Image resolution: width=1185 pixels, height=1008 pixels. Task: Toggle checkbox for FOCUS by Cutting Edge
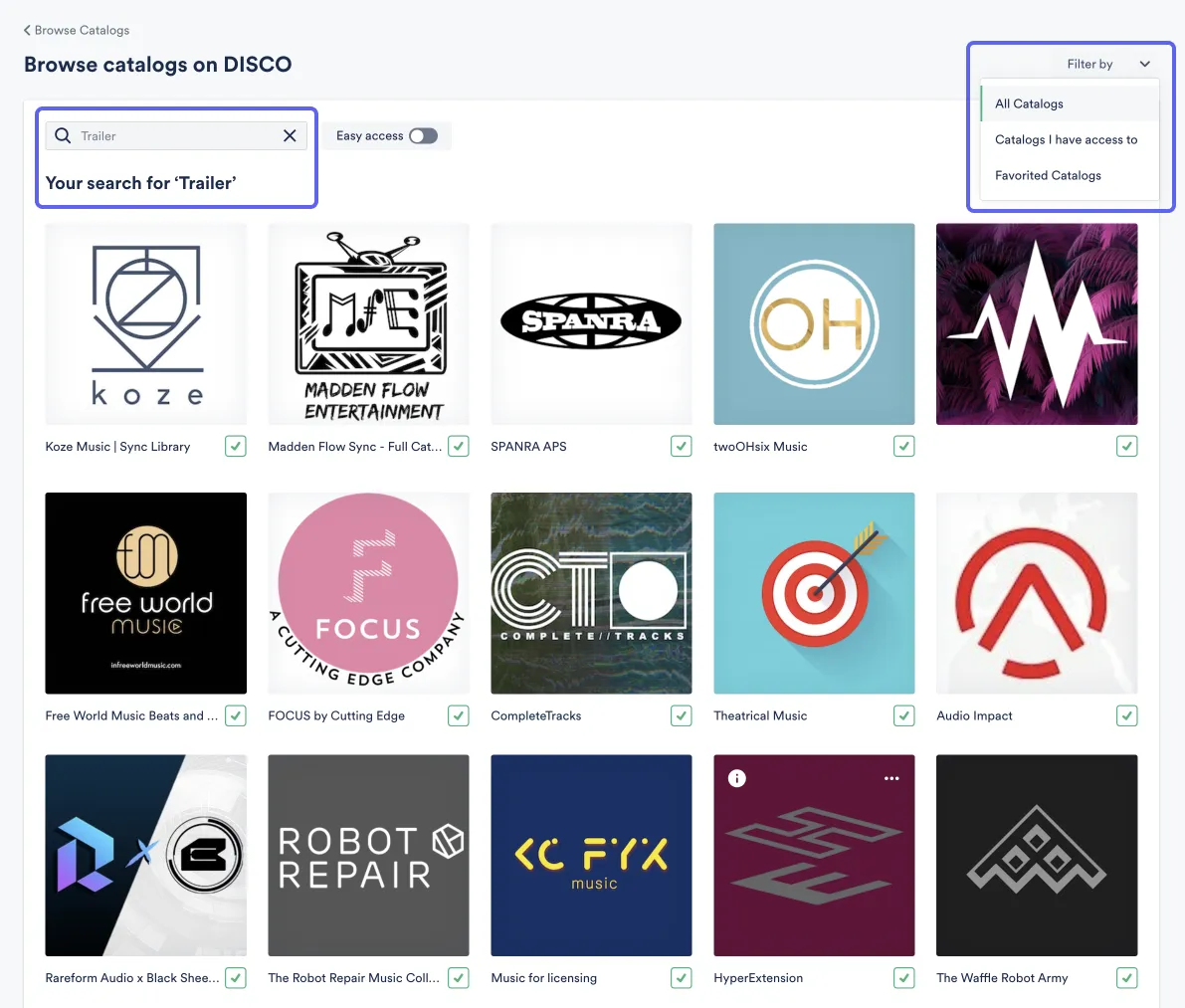click(x=458, y=715)
